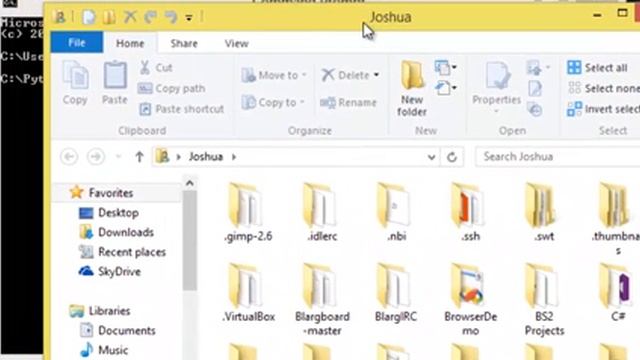Click the Cut scissors button
Screen dimensions: 640x360
click(x=156, y=68)
